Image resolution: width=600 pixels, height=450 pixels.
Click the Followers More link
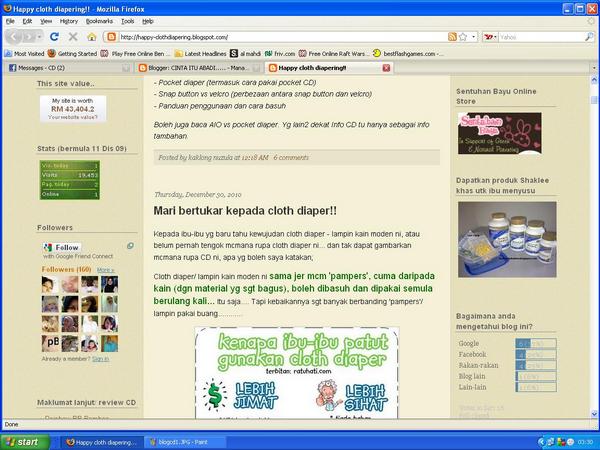coord(105,270)
